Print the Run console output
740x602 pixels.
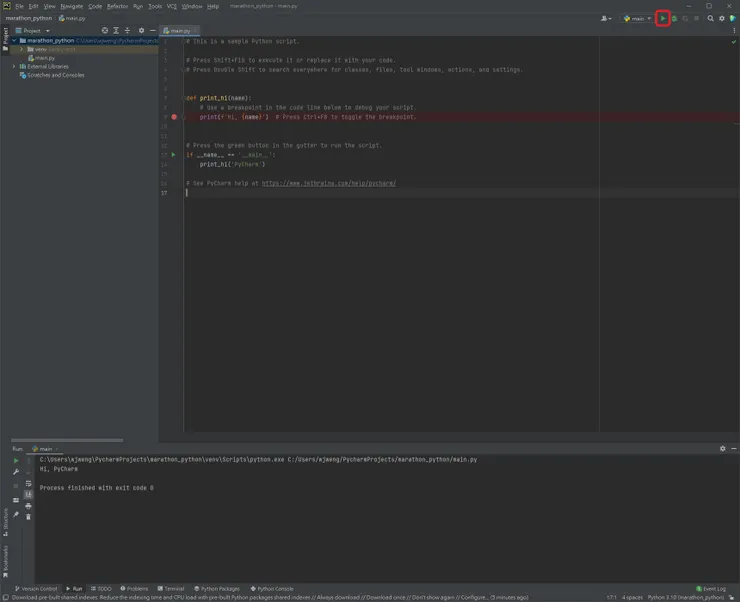point(28,506)
